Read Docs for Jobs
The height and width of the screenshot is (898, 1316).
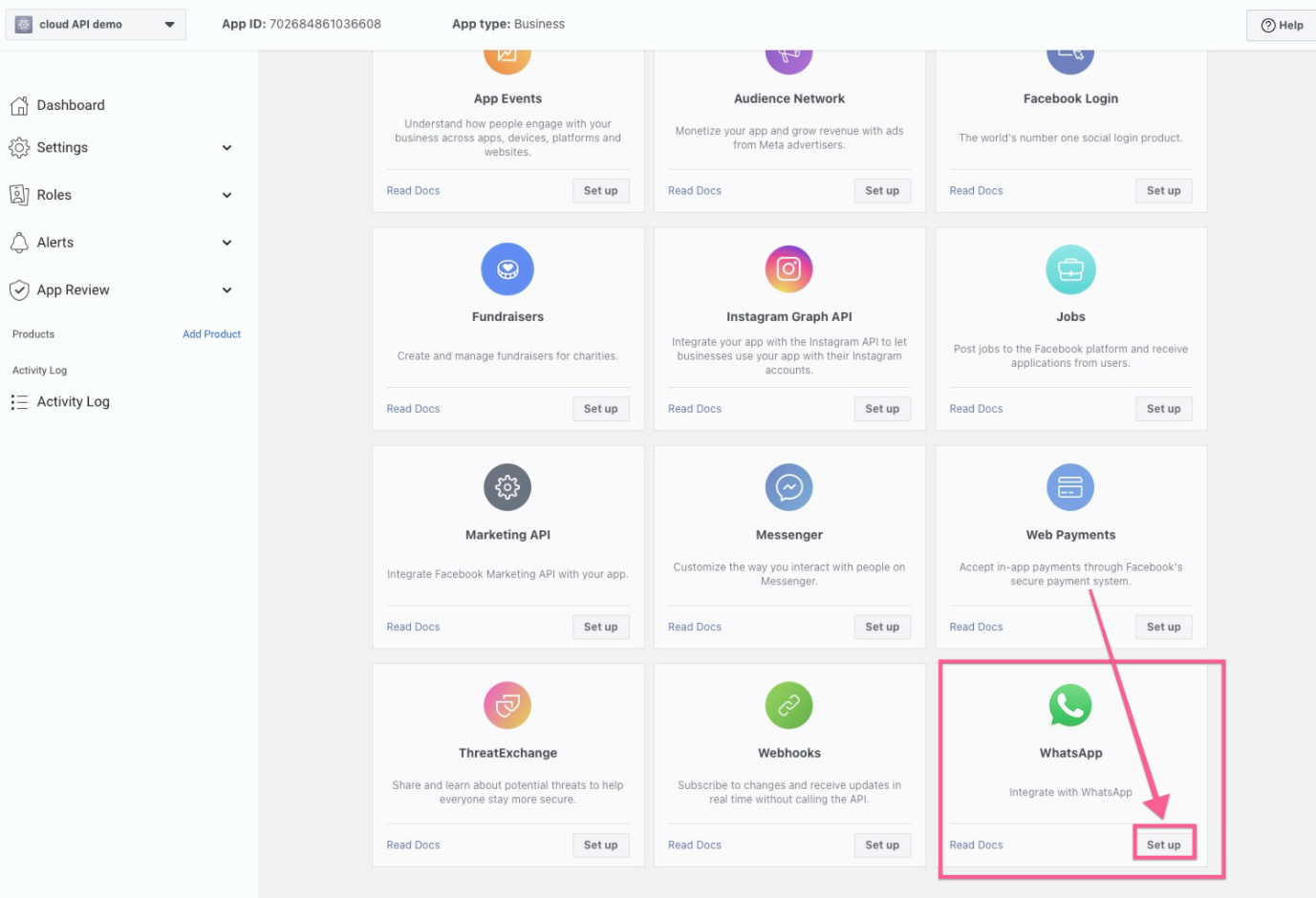pyautogui.click(x=976, y=409)
